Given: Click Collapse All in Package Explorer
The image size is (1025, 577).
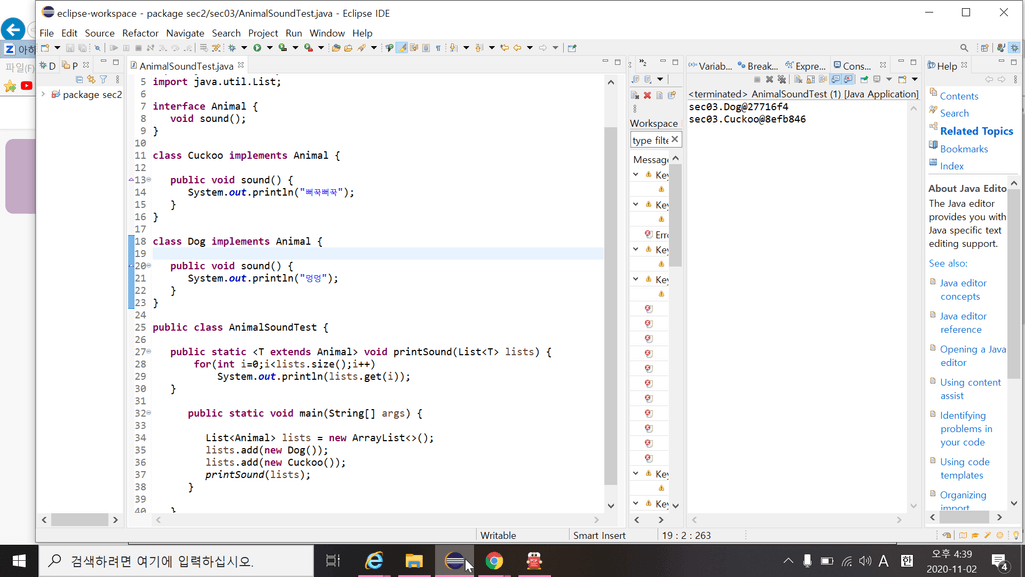Looking at the screenshot, I should coord(79,80).
